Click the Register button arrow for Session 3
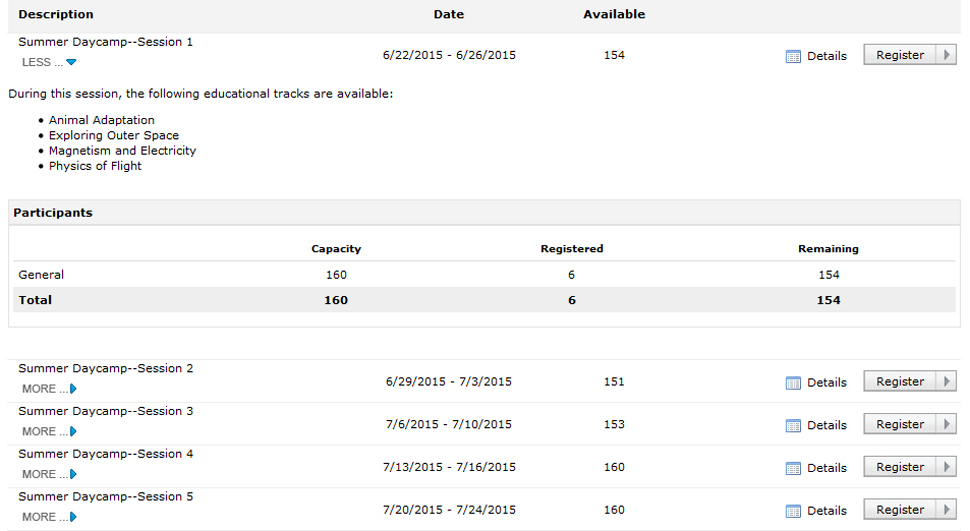The height and width of the screenshot is (531, 970). (x=946, y=425)
